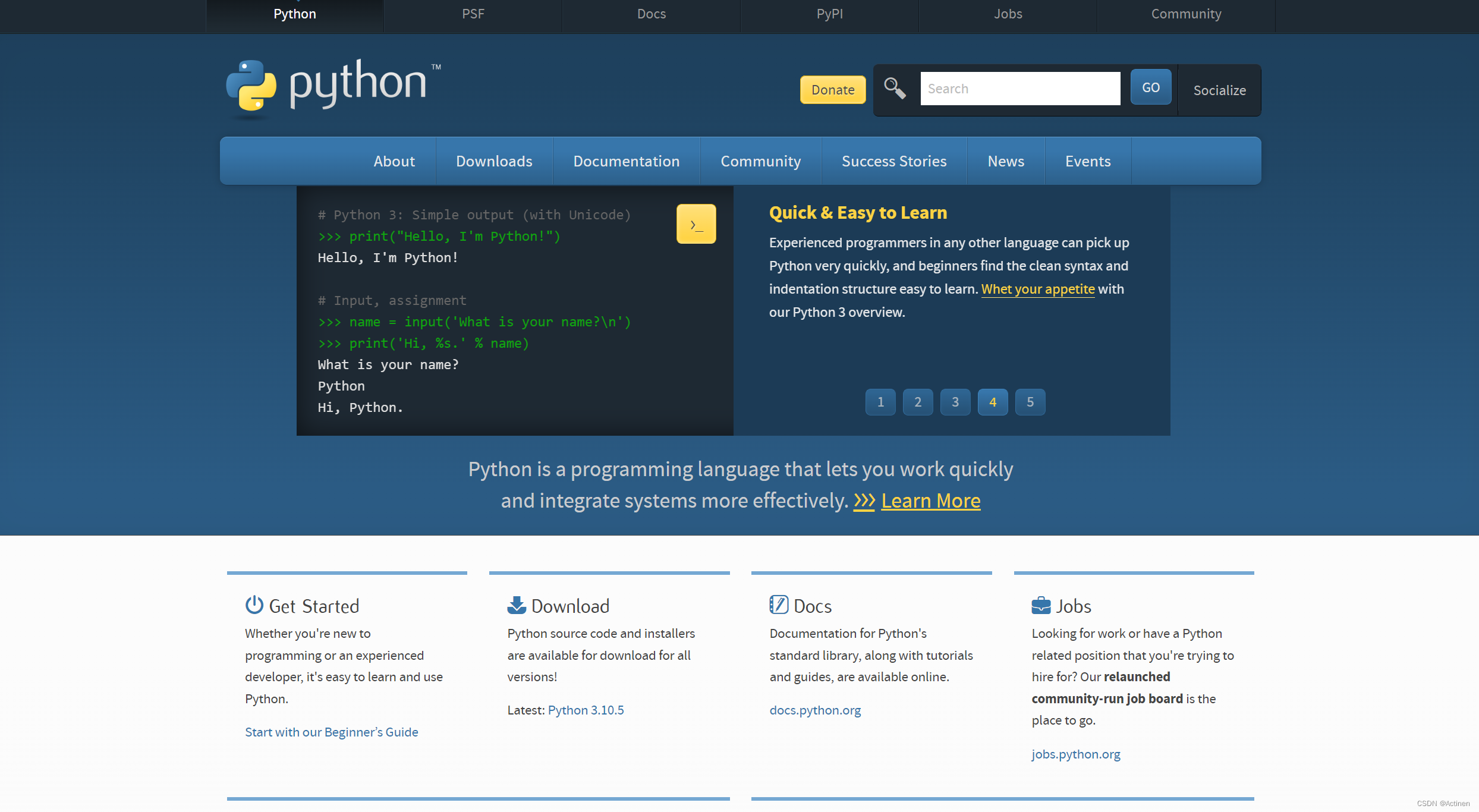Switch to slide 1 of carousel
This screenshot has width=1479, height=812.
click(880, 402)
